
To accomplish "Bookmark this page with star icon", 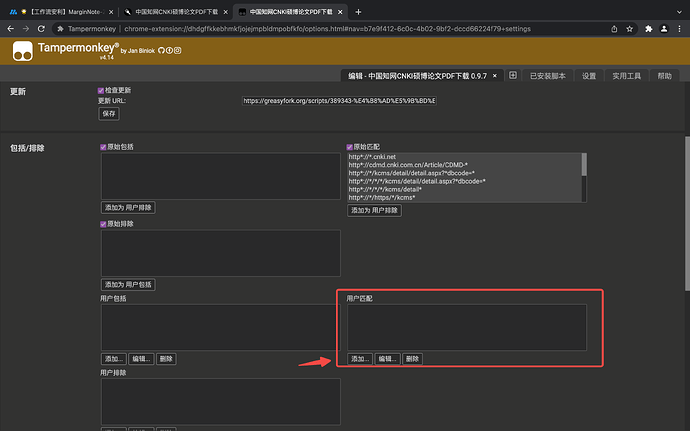I will click(x=630, y=29).
